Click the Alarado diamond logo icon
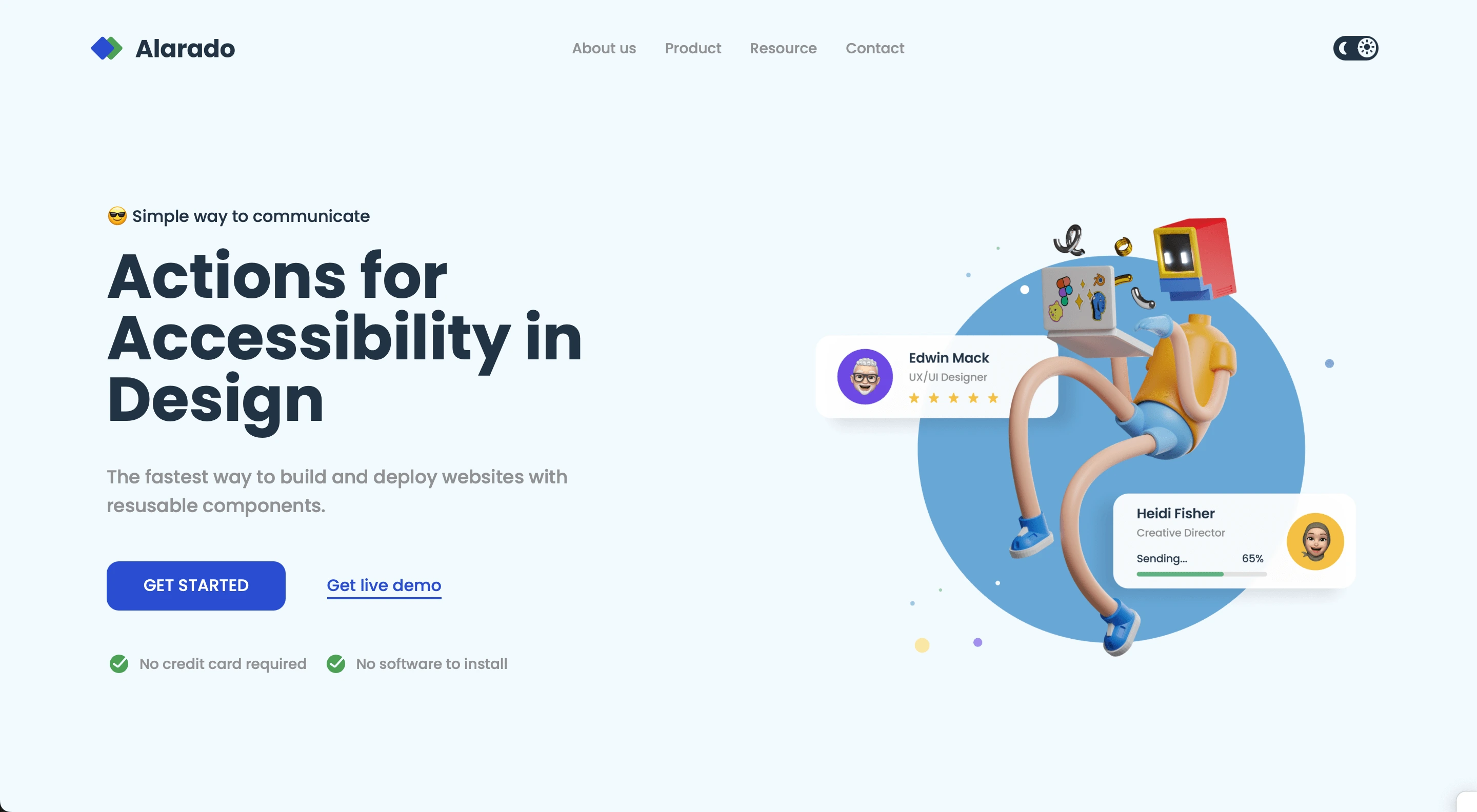Image resolution: width=1477 pixels, height=812 pixels. (107, 48)
